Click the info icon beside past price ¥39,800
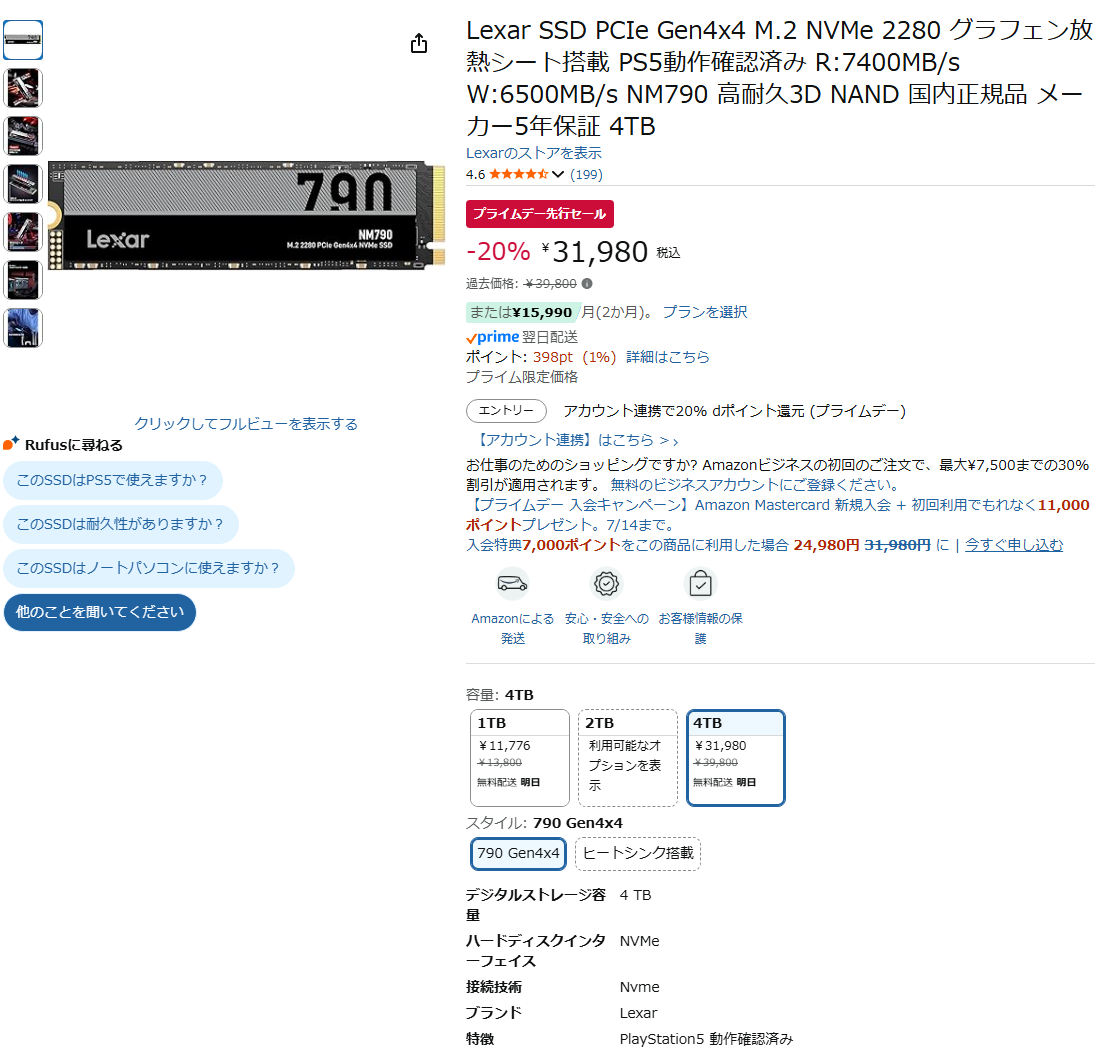Image resolution: width=1112 pixels, height=1051 pixels. (x=586, y=284)
